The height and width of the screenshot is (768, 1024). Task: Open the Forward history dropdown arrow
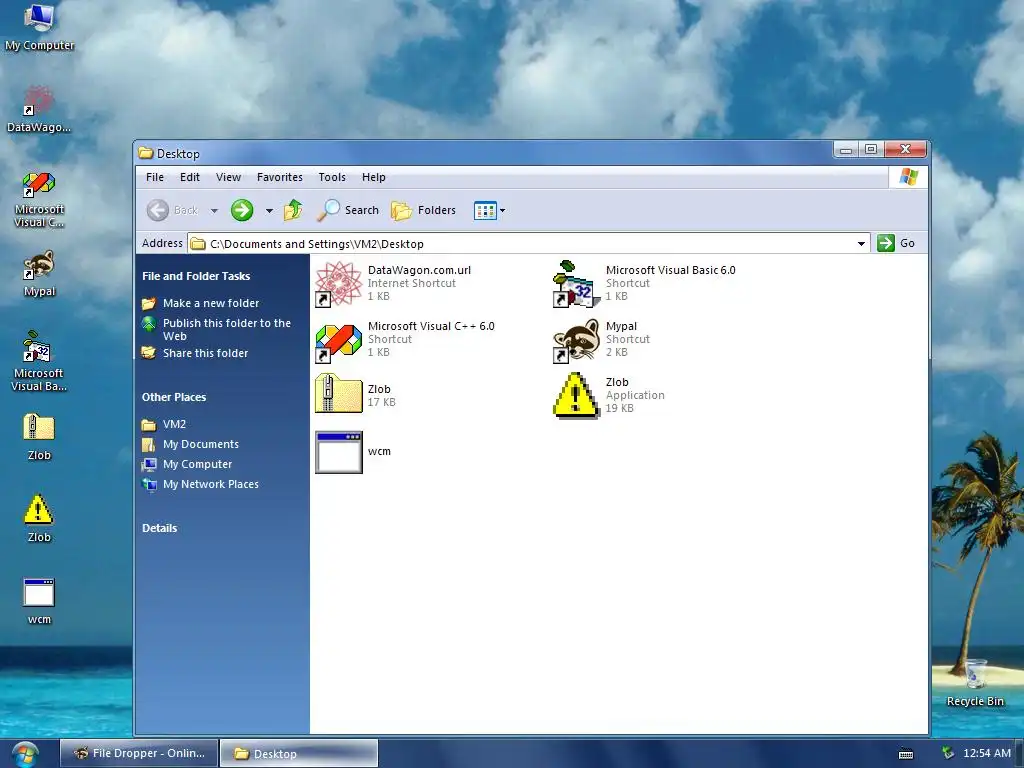269,211
